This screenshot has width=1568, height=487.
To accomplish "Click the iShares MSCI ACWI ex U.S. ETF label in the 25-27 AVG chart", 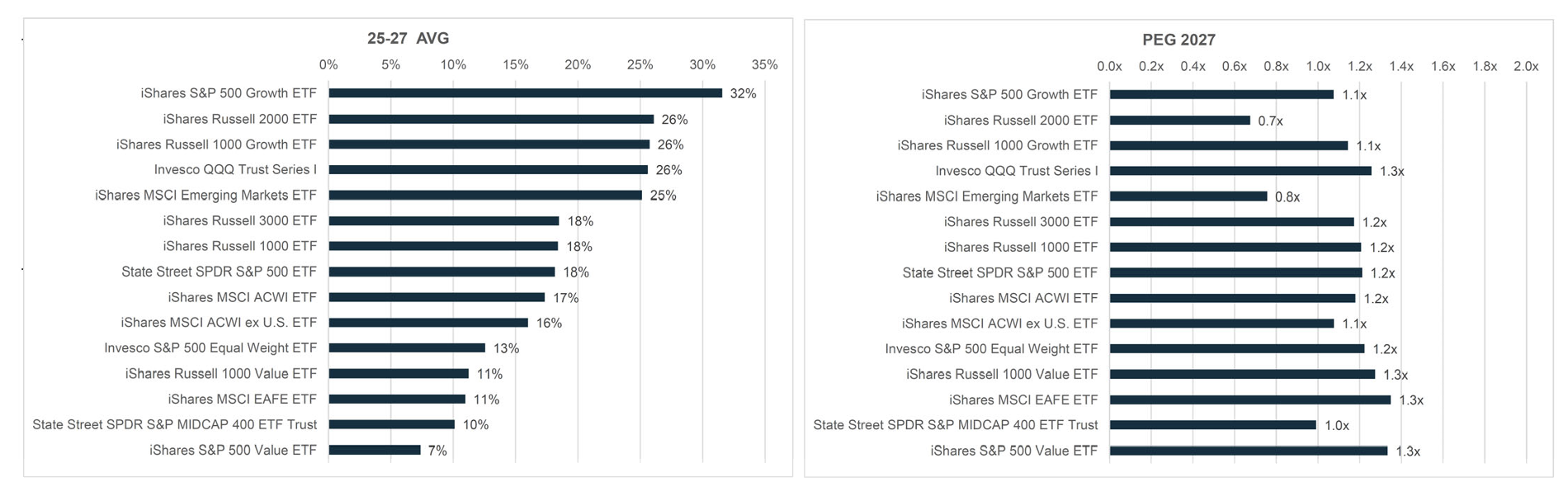I will coord(219,323).
